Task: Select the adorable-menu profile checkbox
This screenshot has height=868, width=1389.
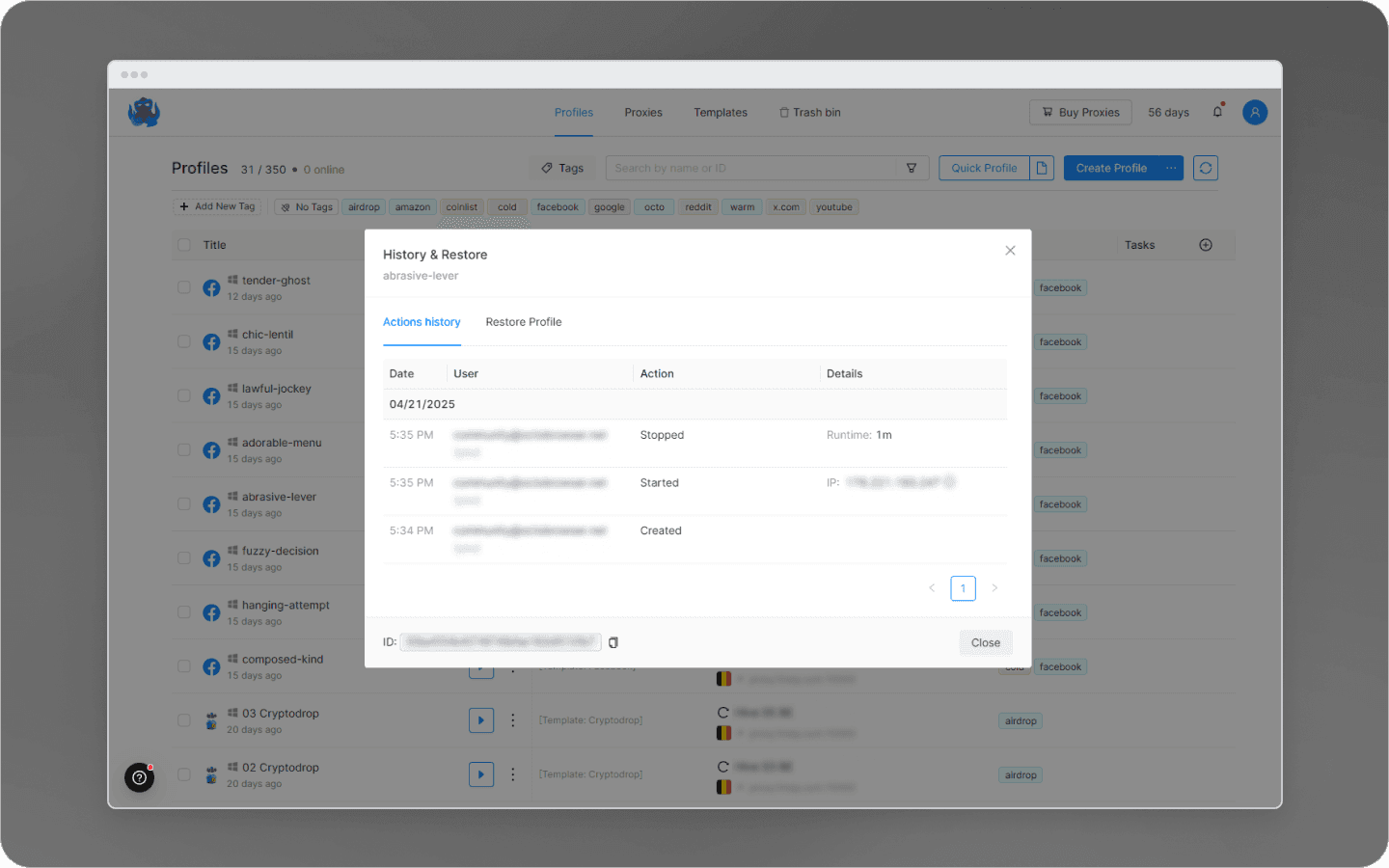Action: [x=184, y=449]
